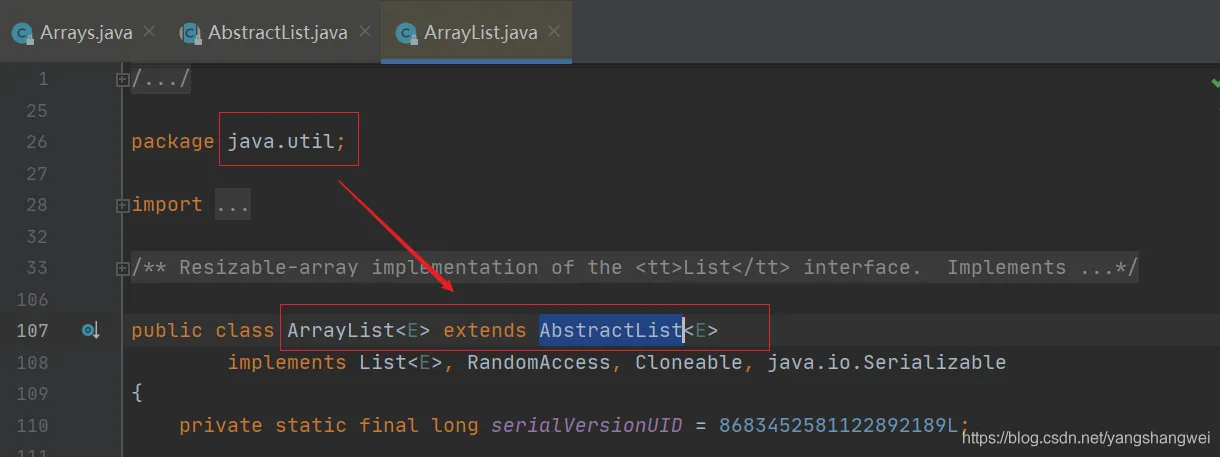
Task: Expand the folded Javadoc comment on line 33
Action: pyautogui.click(x=123, y=268)
